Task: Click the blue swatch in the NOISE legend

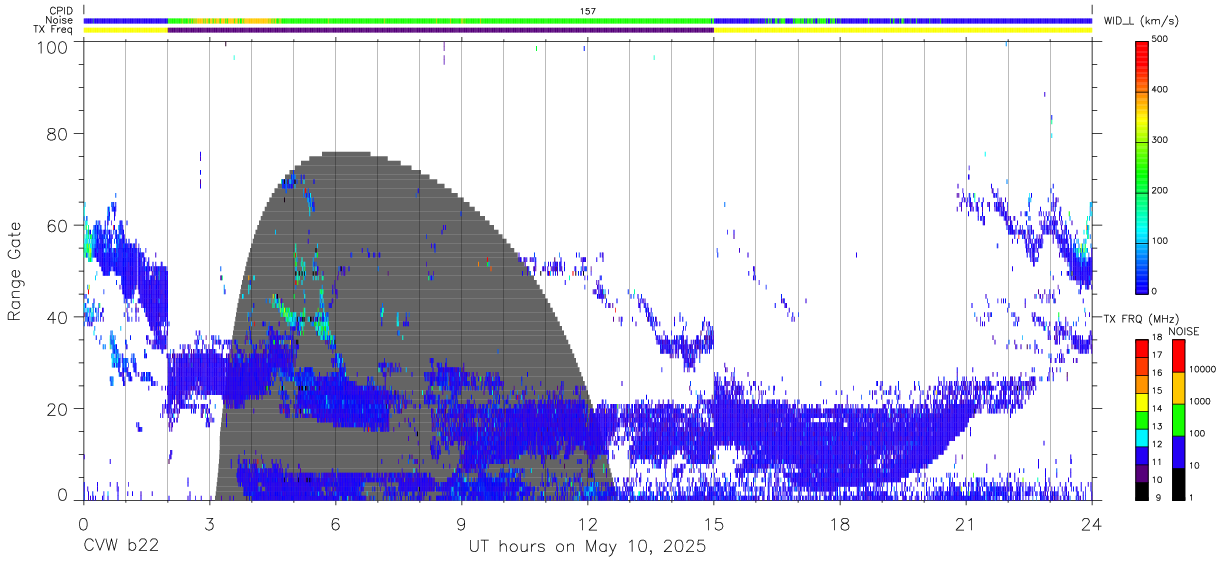Action: tap(1178, 452)
